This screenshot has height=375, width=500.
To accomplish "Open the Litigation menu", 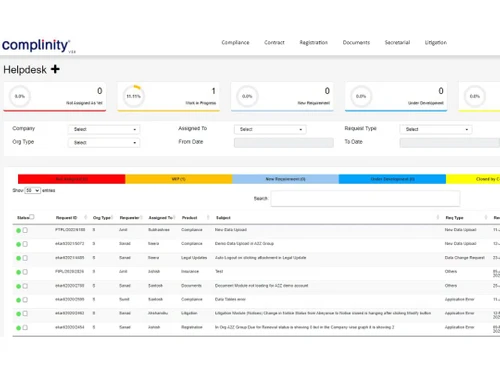I will [436, 43].
